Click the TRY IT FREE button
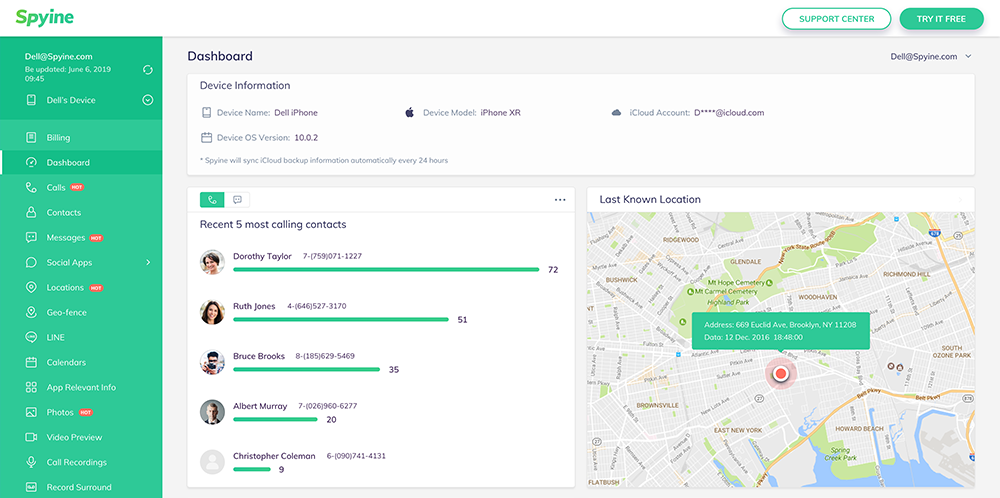1000x498 pixels. (x=941, y=18)
